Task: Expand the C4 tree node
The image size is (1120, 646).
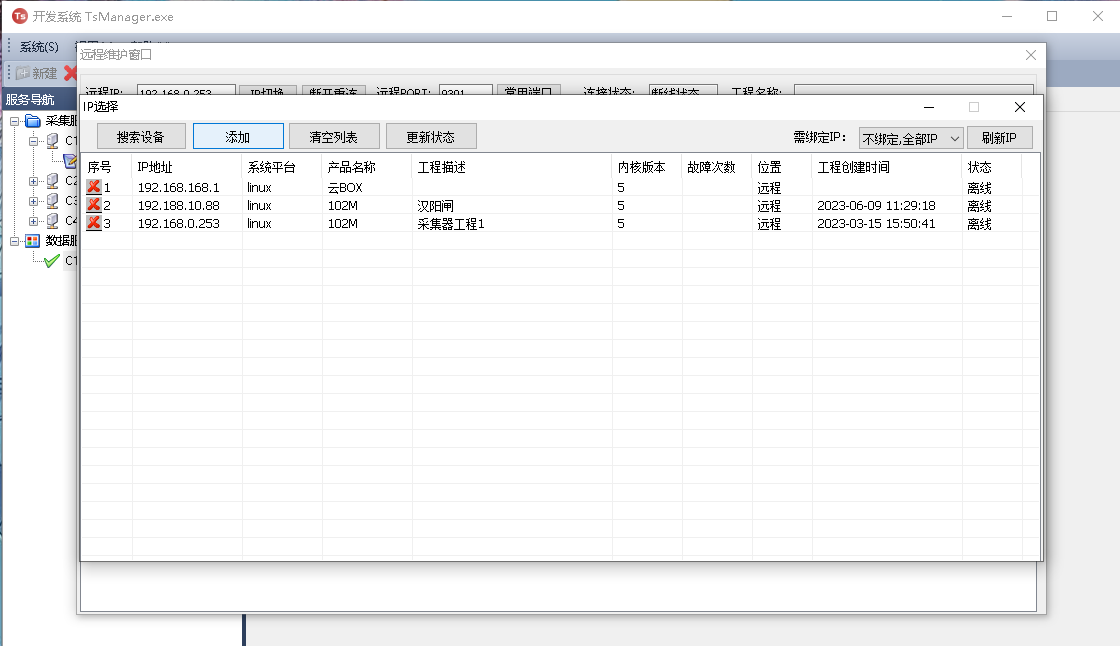Action: click(x=34, y=221)
